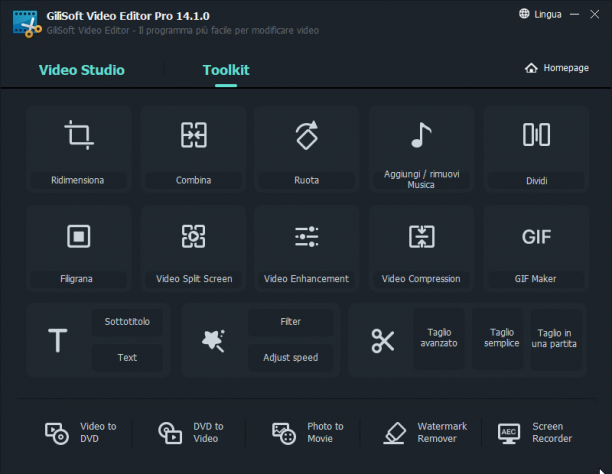Viewport: 612px width, 474px height.
Task: Open the Video Enhancement sliders icon
Action: pyautogui.click(x=306, y=237)
